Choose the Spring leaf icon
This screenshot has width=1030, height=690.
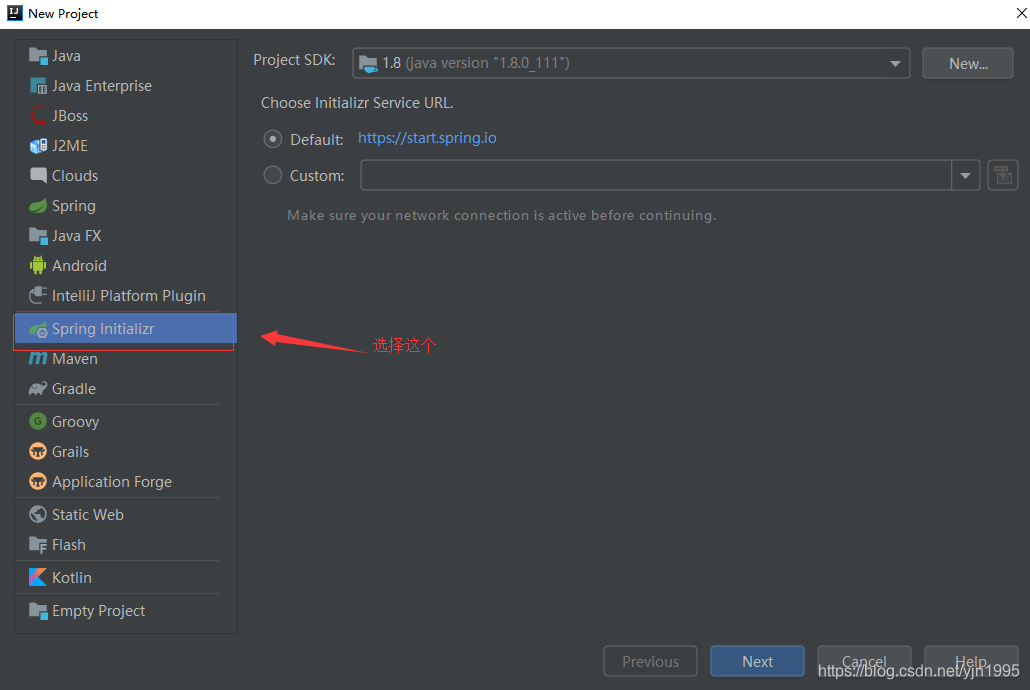[38, 206]
